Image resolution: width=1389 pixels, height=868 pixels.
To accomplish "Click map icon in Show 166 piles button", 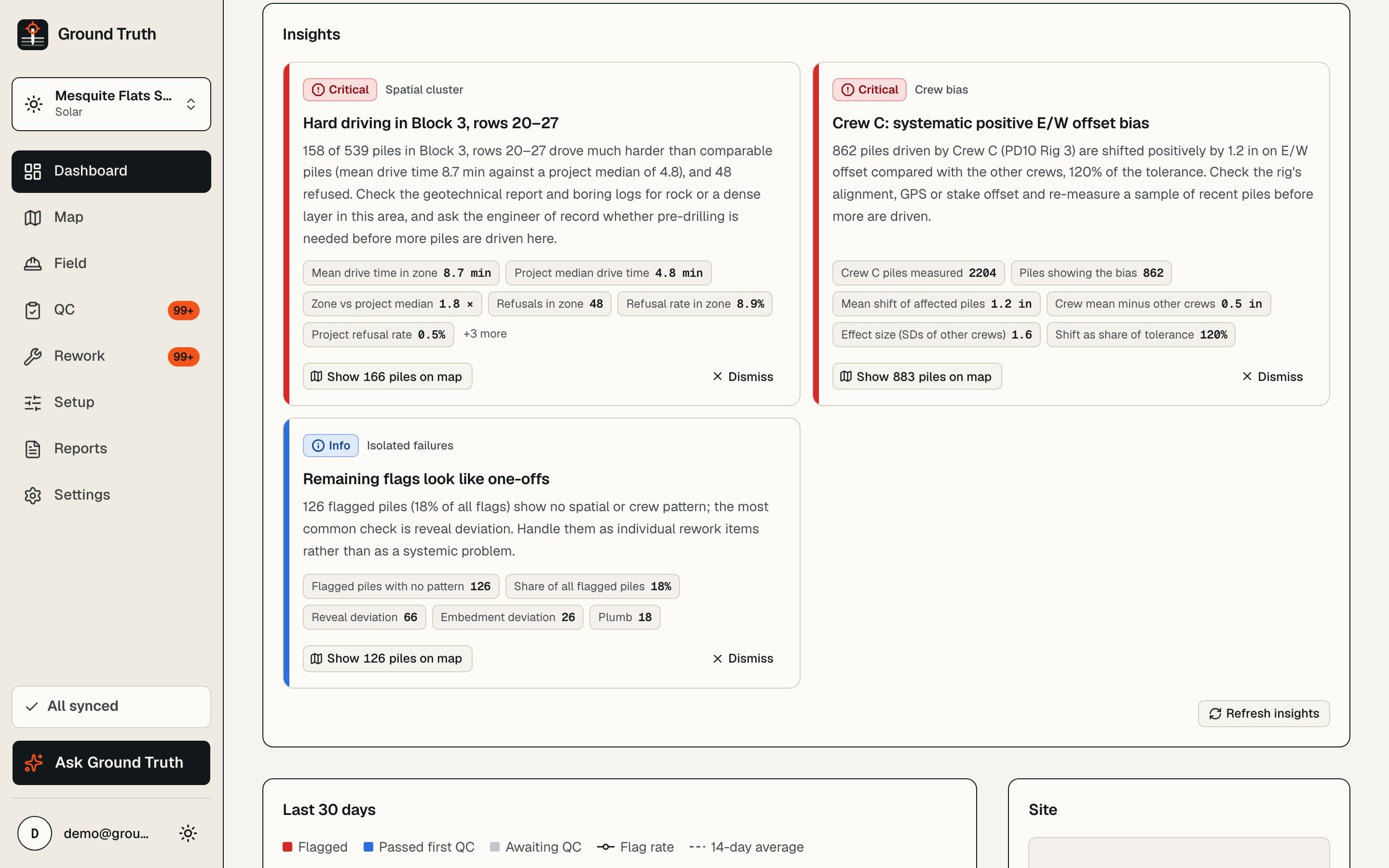I will coord(316,376).
